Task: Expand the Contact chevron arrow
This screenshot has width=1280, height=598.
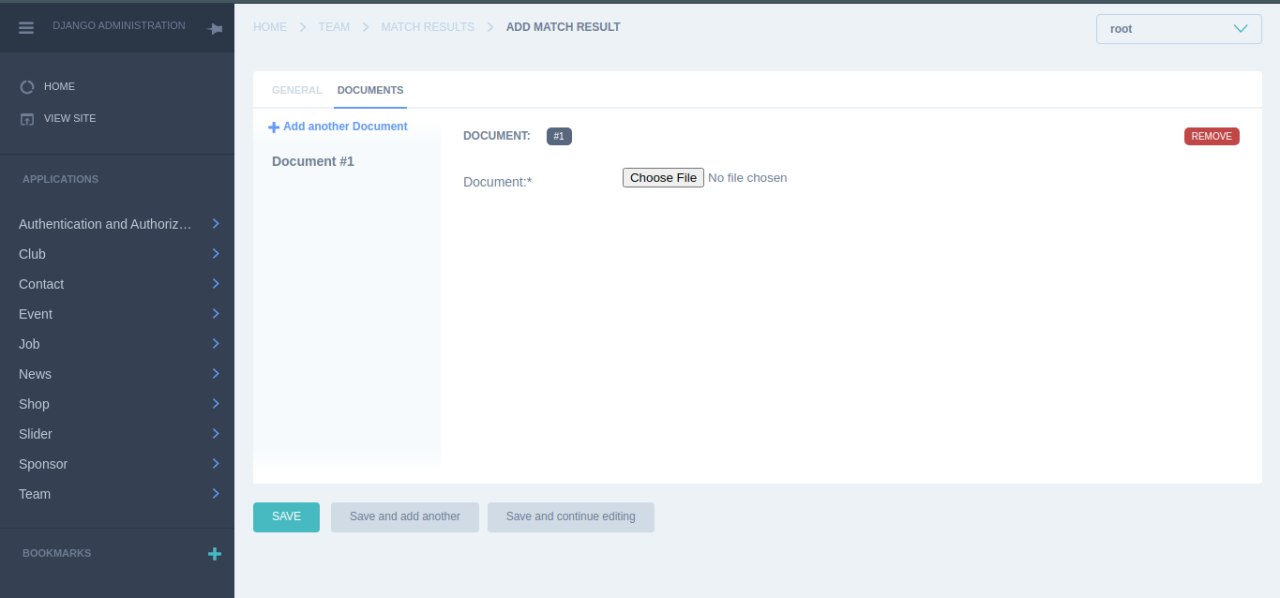Action: click(x=216, y=284)
